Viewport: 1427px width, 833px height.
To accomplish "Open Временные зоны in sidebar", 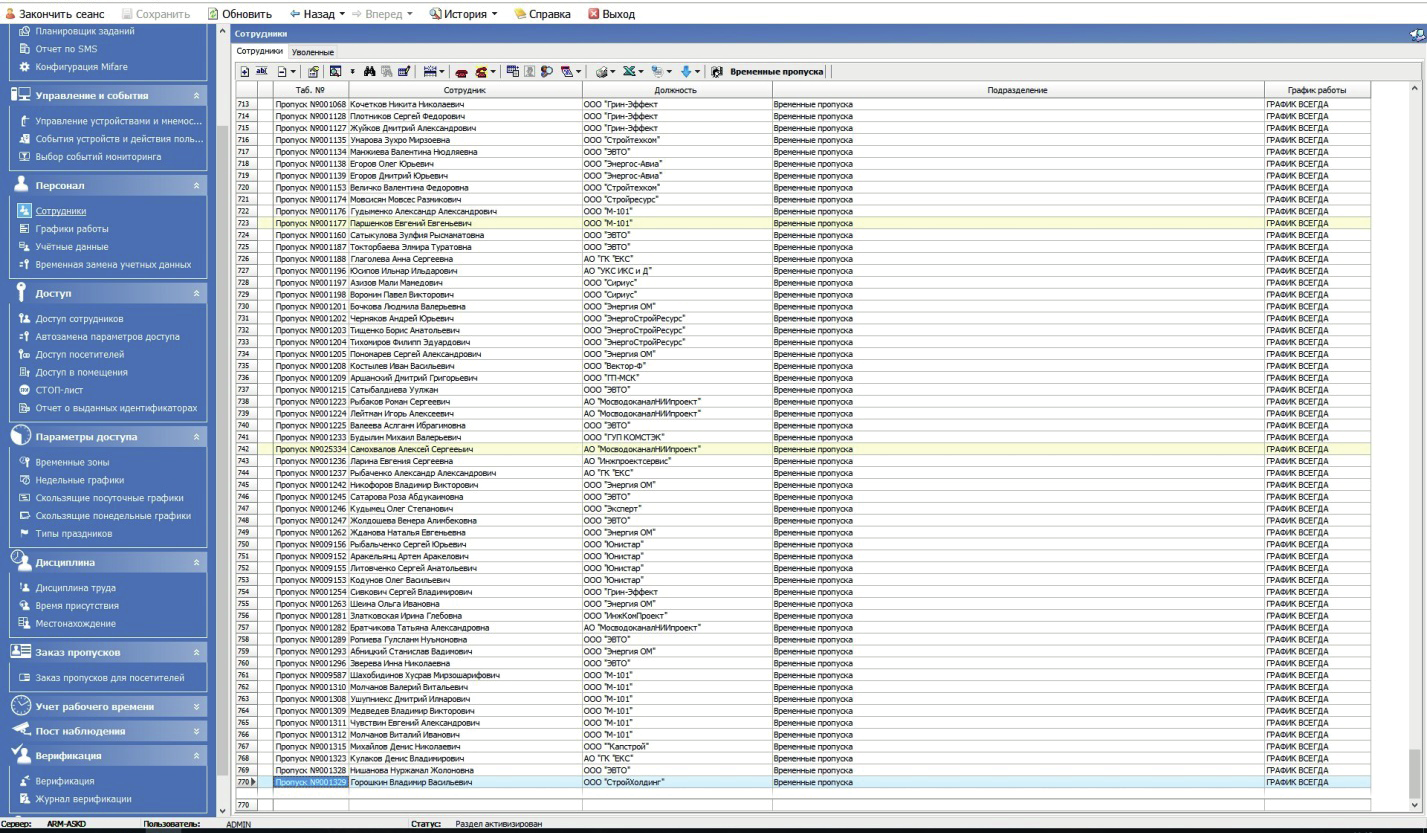I will click(73, 462).
